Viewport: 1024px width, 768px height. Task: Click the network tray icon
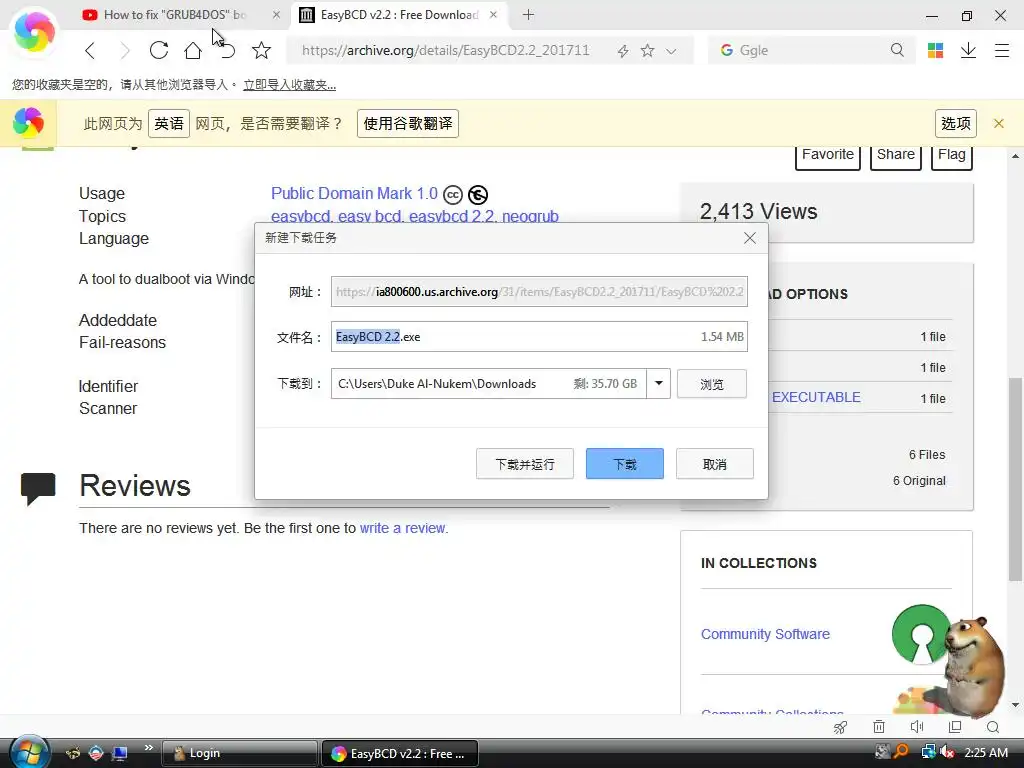[x=928, y=752]
